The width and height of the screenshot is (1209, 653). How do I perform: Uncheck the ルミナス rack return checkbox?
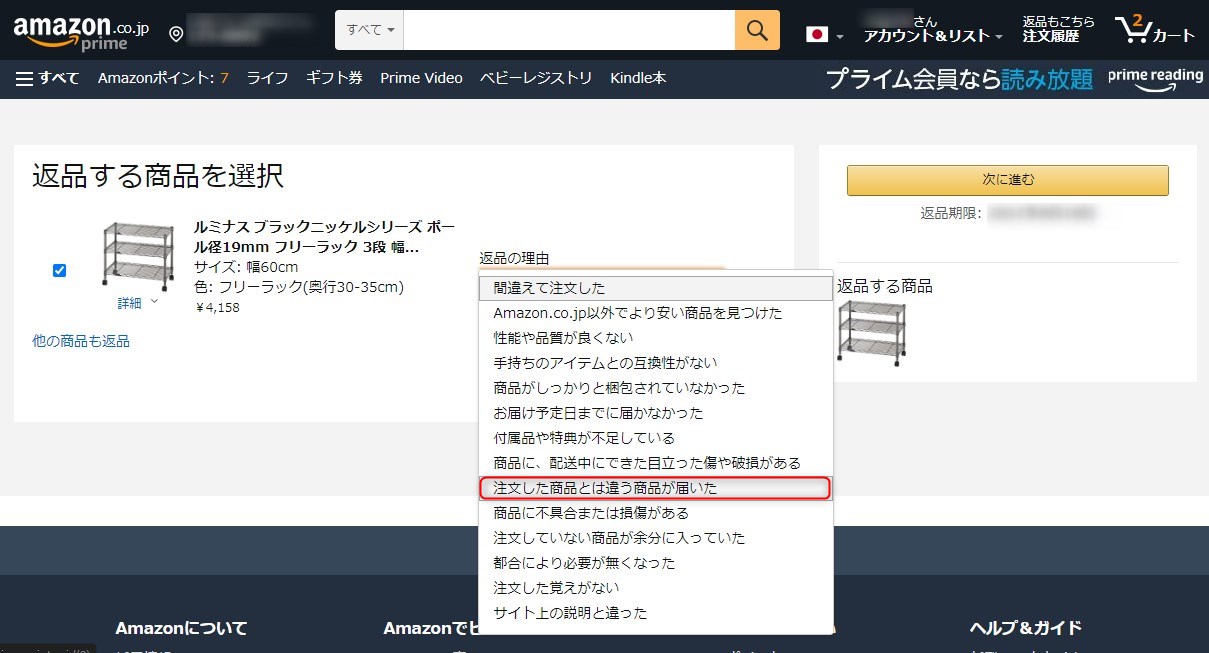pyautogui.click(x=59, y=270)
